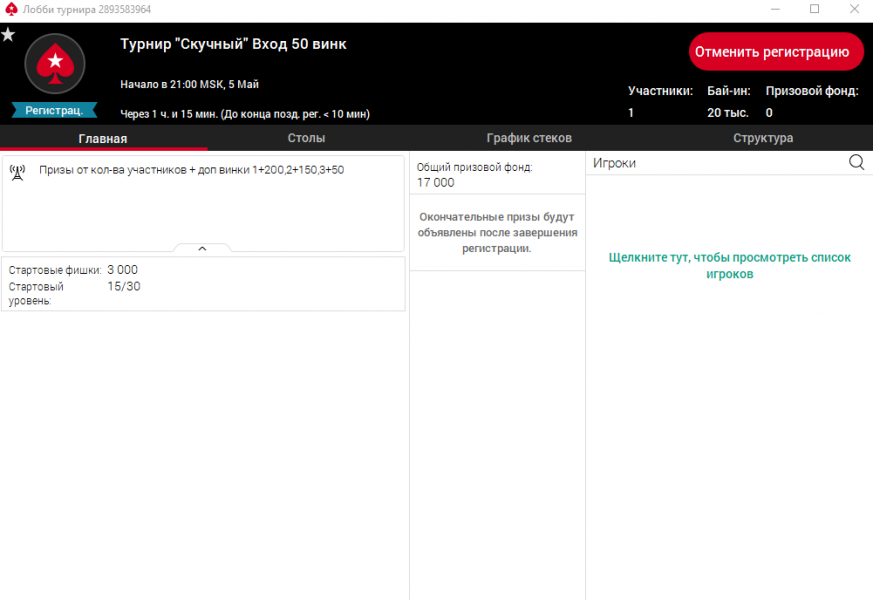Click the search magnifier in players panel
Image resolution: width=873 pixels, height=600 pixels.
point(856,163)
